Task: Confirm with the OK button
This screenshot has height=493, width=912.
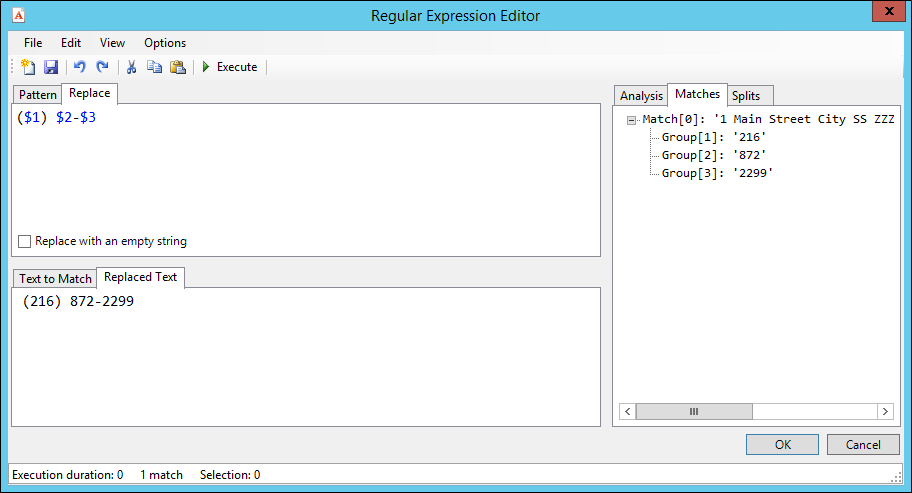Action: coord(782,445)
